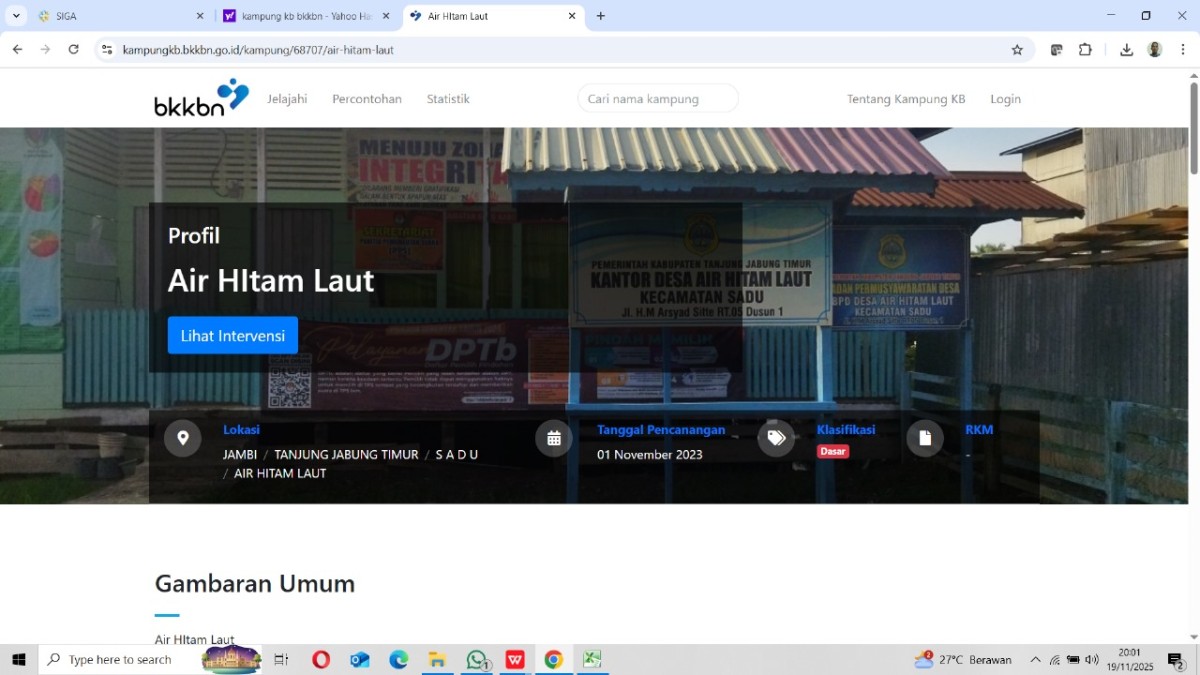
Task: Open the Statistik menu item
Action: (x=448, y=99)
